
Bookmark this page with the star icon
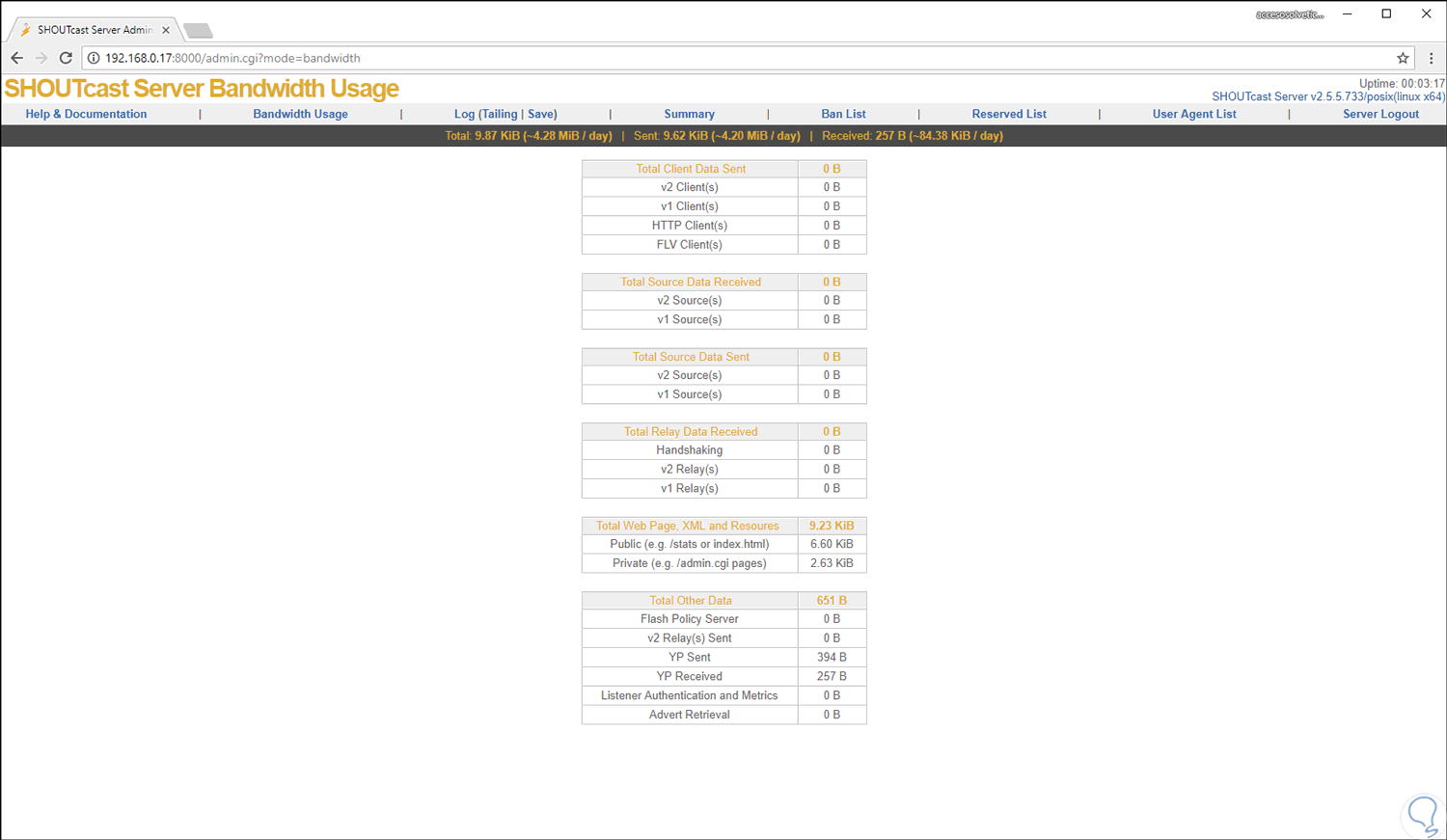[x=1403, y=58]
